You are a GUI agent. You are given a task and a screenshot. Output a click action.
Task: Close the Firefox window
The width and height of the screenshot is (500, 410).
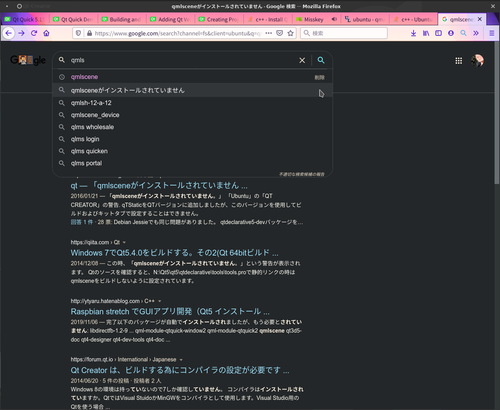pyautogui.click(x=493, y=6)
